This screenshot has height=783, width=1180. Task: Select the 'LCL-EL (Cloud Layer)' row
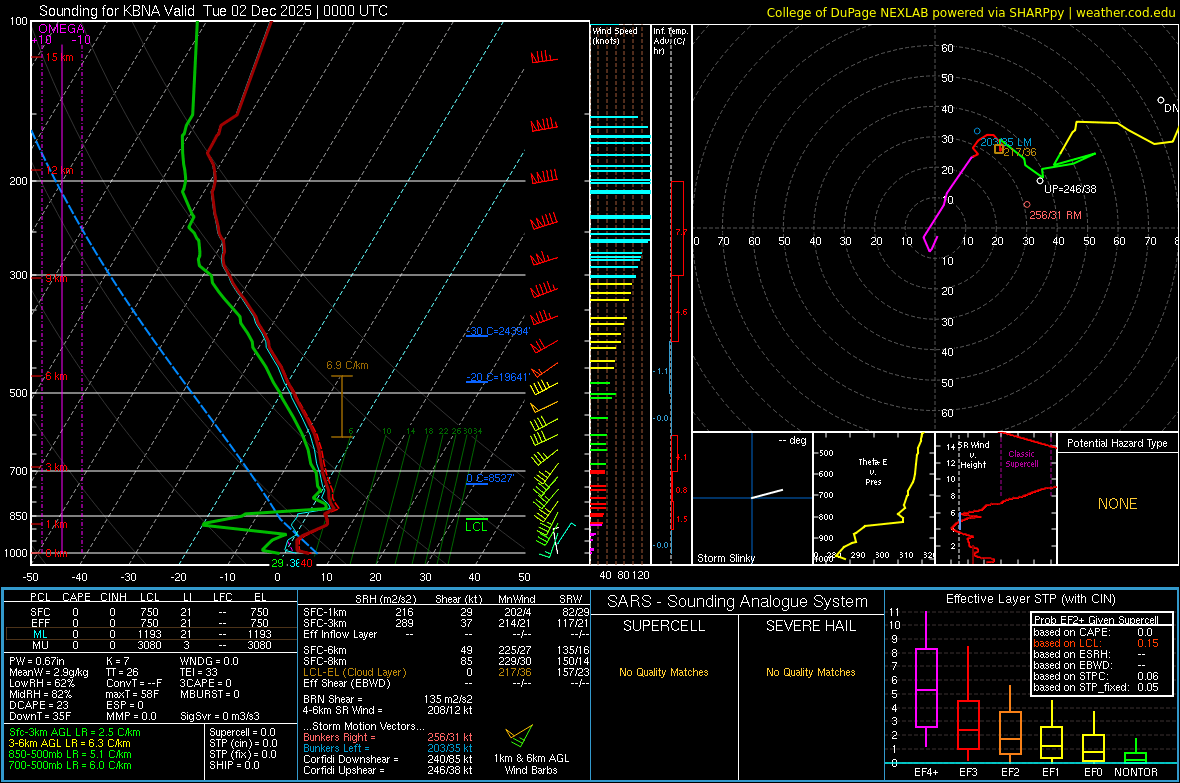coord(446,672)
